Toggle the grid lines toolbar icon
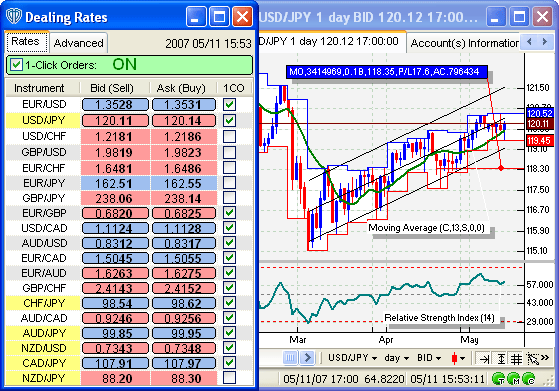The width and height of the screenshot is (559, 391). (x=517, y=359)
